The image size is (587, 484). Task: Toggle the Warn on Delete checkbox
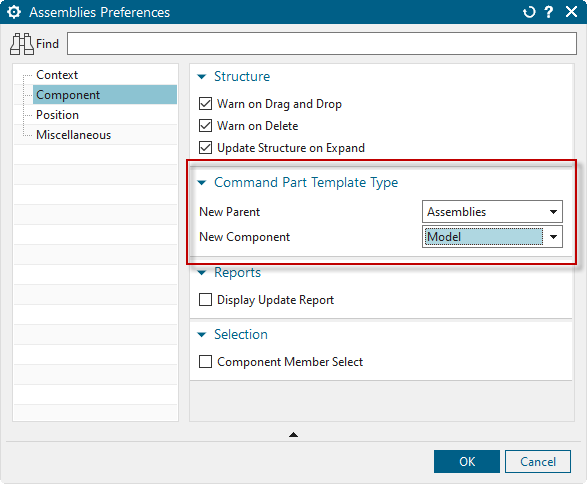205,126
